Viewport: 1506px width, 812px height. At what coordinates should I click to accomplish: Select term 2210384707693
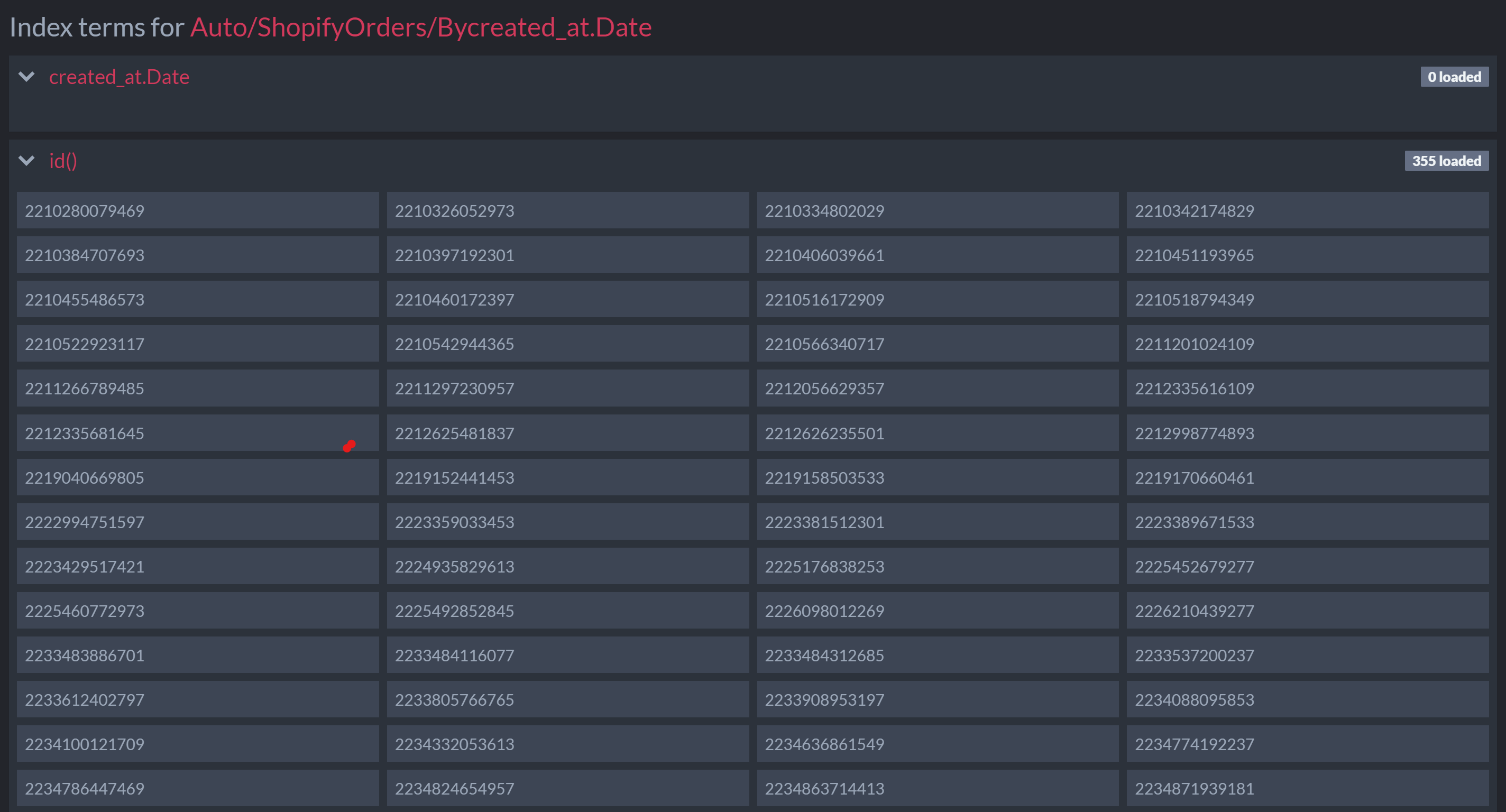pos(198,255)
